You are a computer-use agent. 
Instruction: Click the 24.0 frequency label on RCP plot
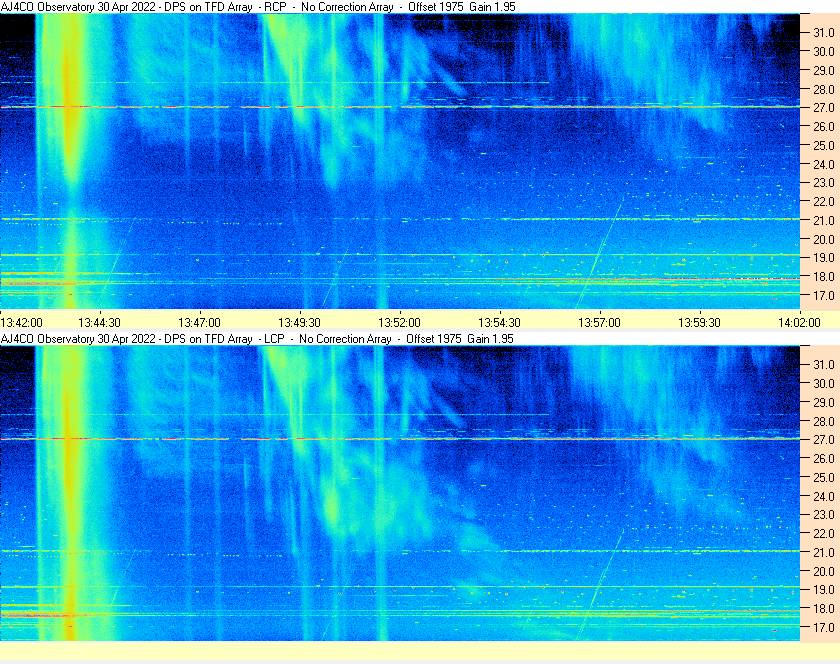coord(824,164)
